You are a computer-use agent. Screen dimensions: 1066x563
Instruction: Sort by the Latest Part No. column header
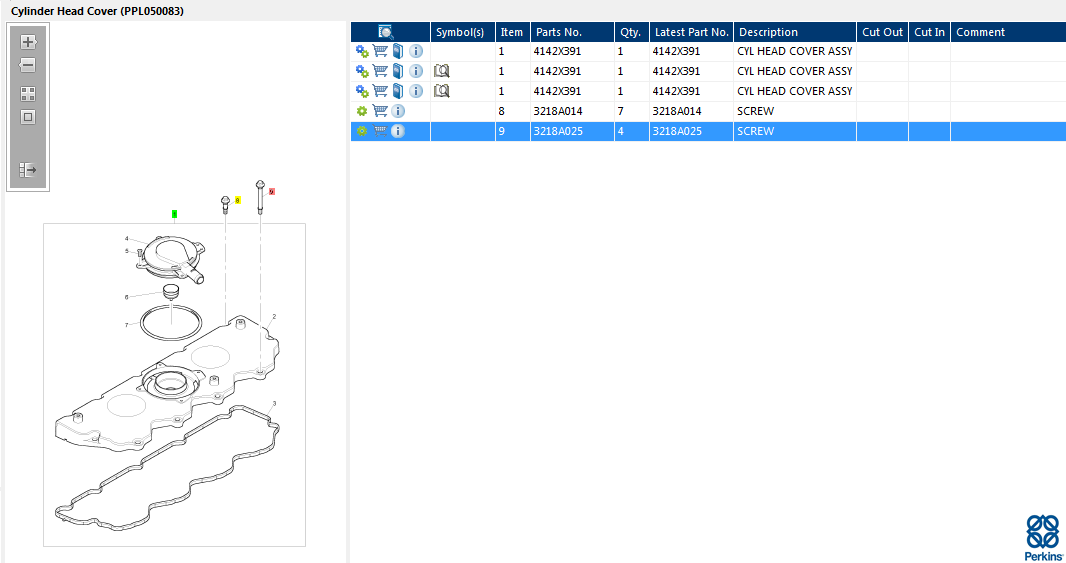coord(691,32)
